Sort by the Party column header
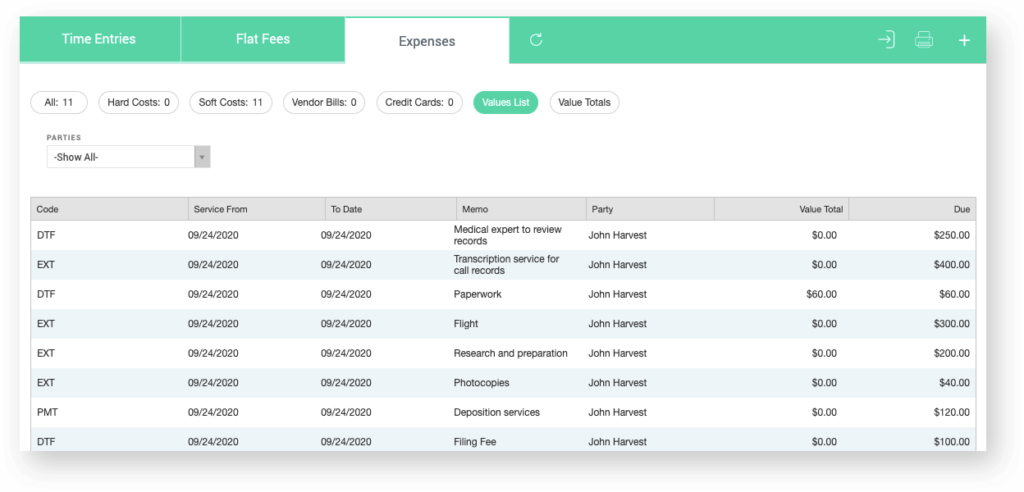Viewport: 1024px width, 492px height. tap(650, 210)
